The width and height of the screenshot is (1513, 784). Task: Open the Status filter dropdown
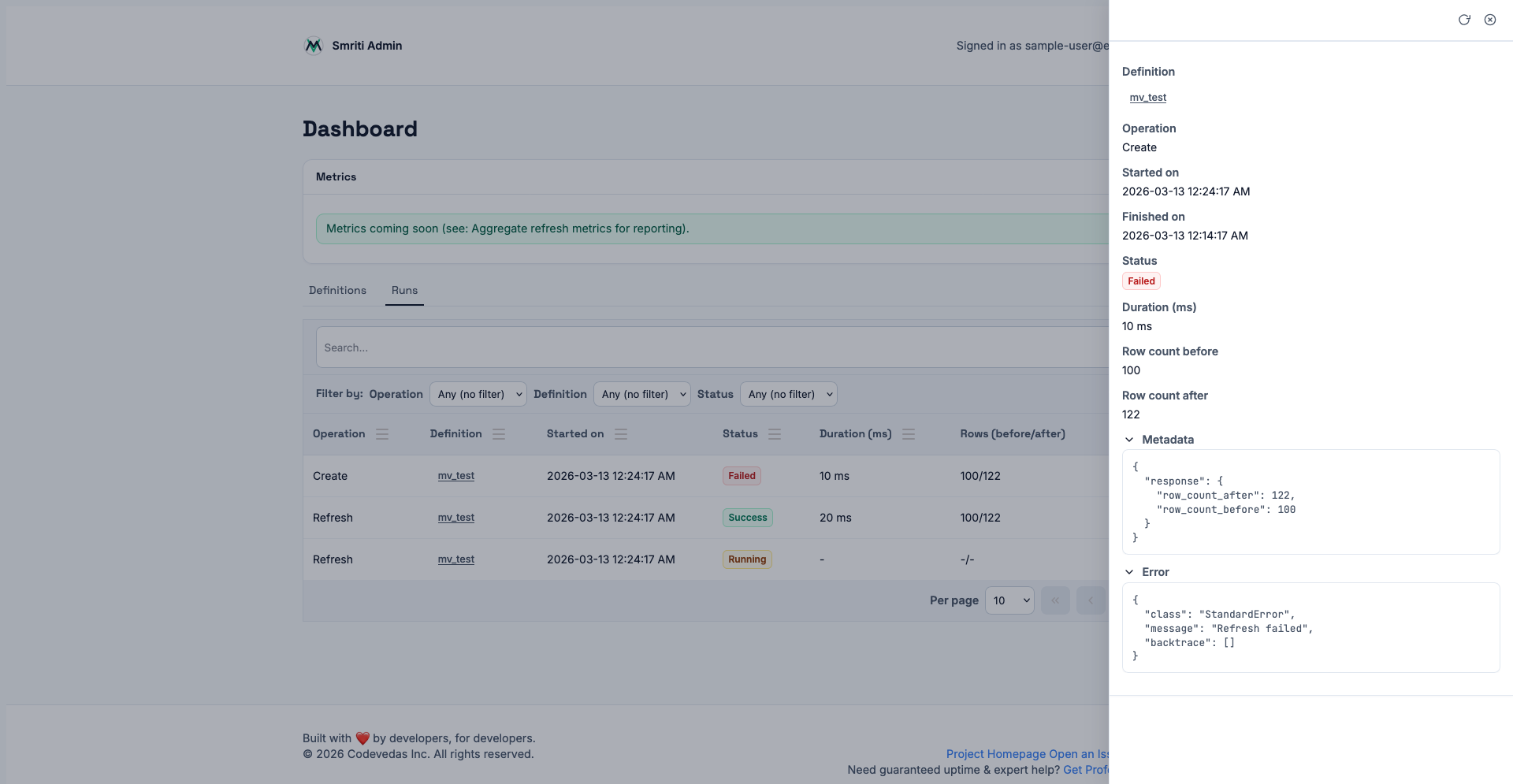coord(788,394)
